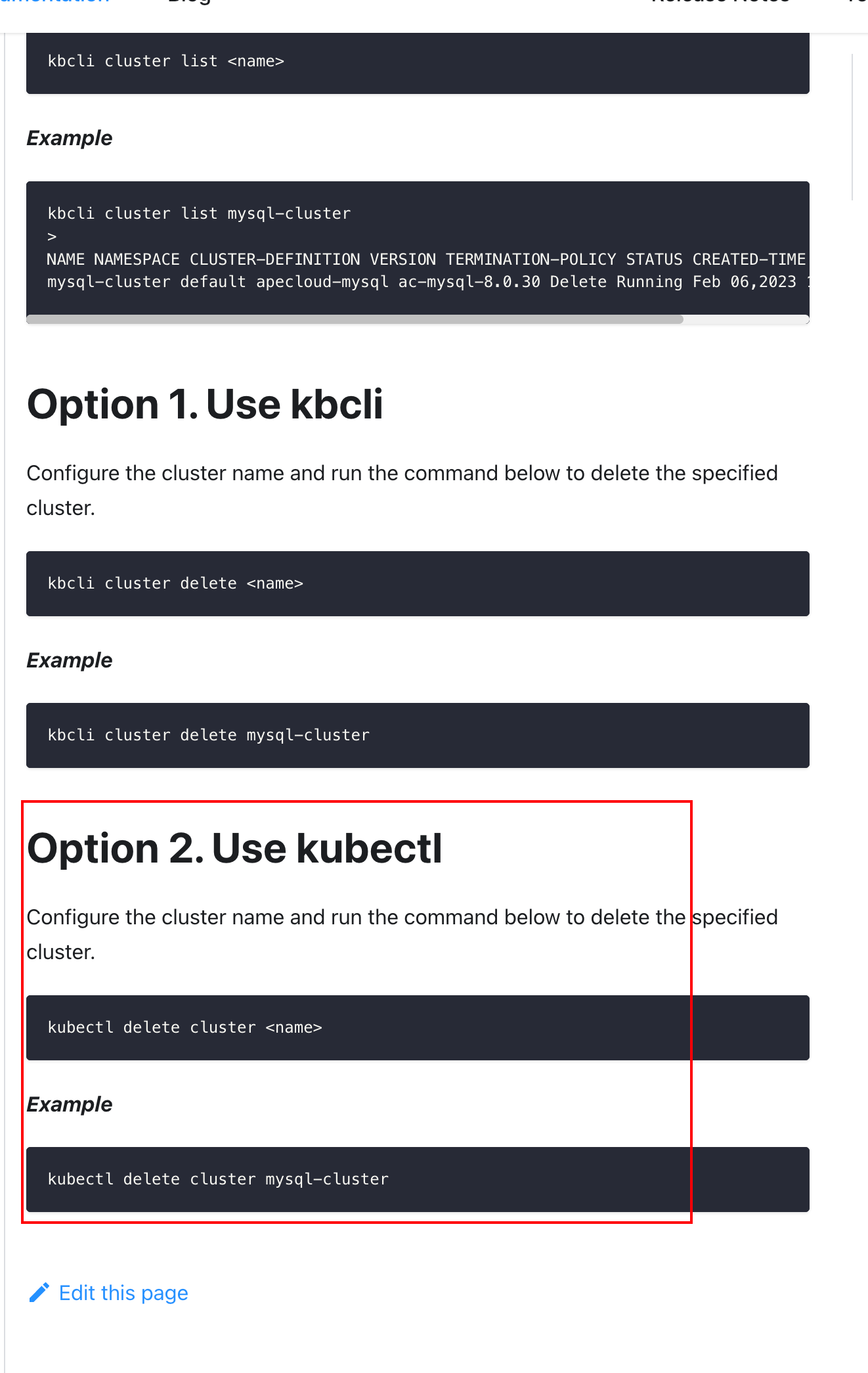Click the Configure the cluster name paragraph text
This screenshot has width=868, height=1373.
point(402,489)
